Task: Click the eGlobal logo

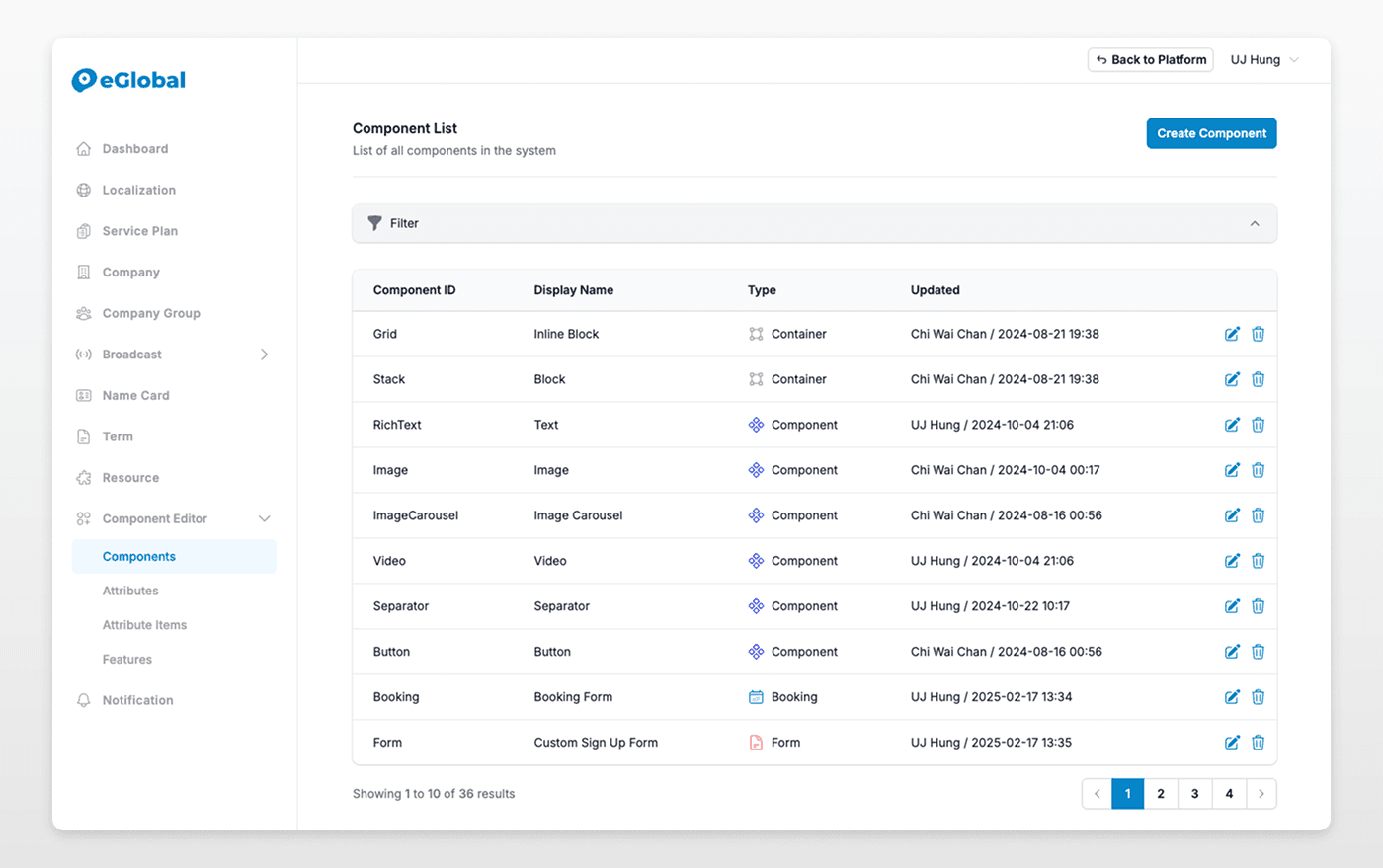Action: pyautogui.click(x=128, y=80)
